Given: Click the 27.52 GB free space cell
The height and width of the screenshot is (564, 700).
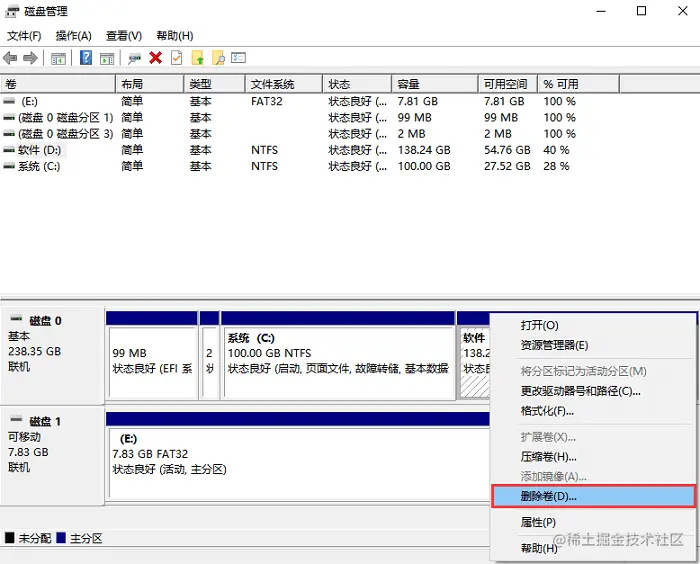Looking at the screenshot, I should pyautogui.click(x=507, y=166).
